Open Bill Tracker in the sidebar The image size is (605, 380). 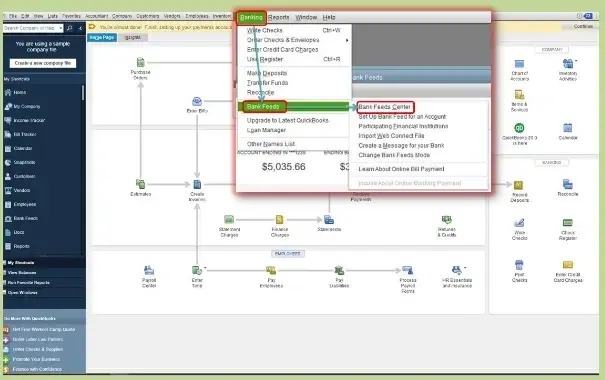click(25, 134)
